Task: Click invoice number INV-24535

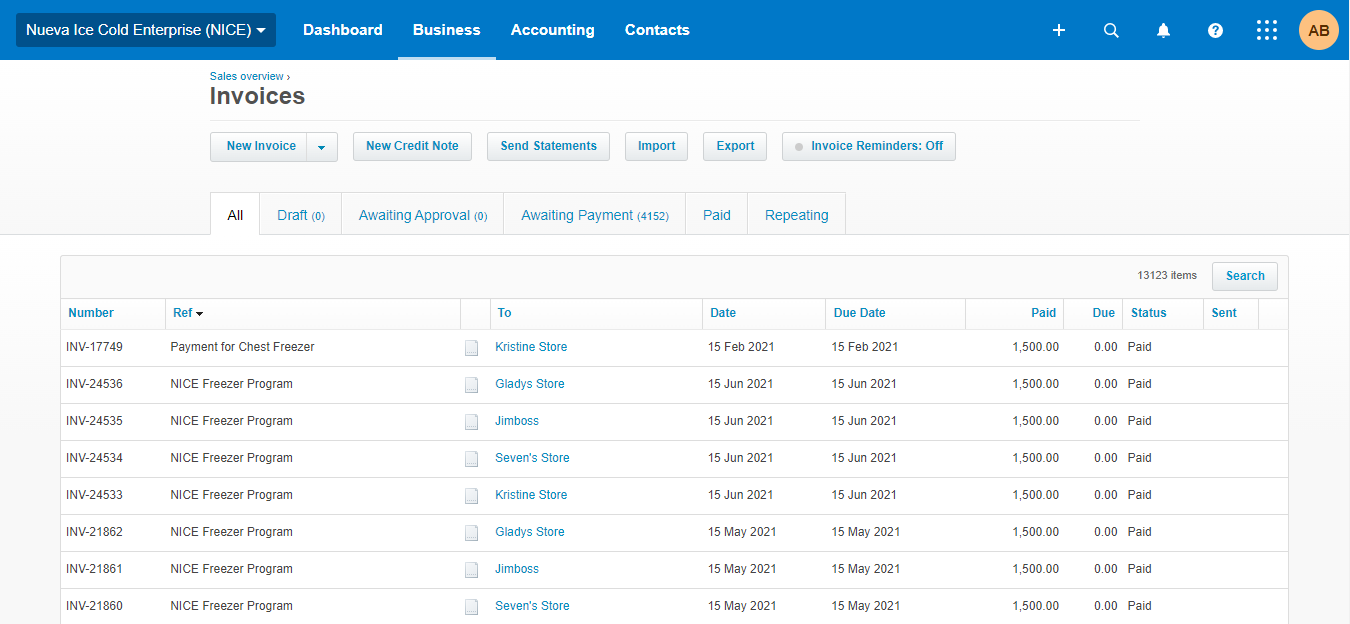Action: click(x=94, y=421)
